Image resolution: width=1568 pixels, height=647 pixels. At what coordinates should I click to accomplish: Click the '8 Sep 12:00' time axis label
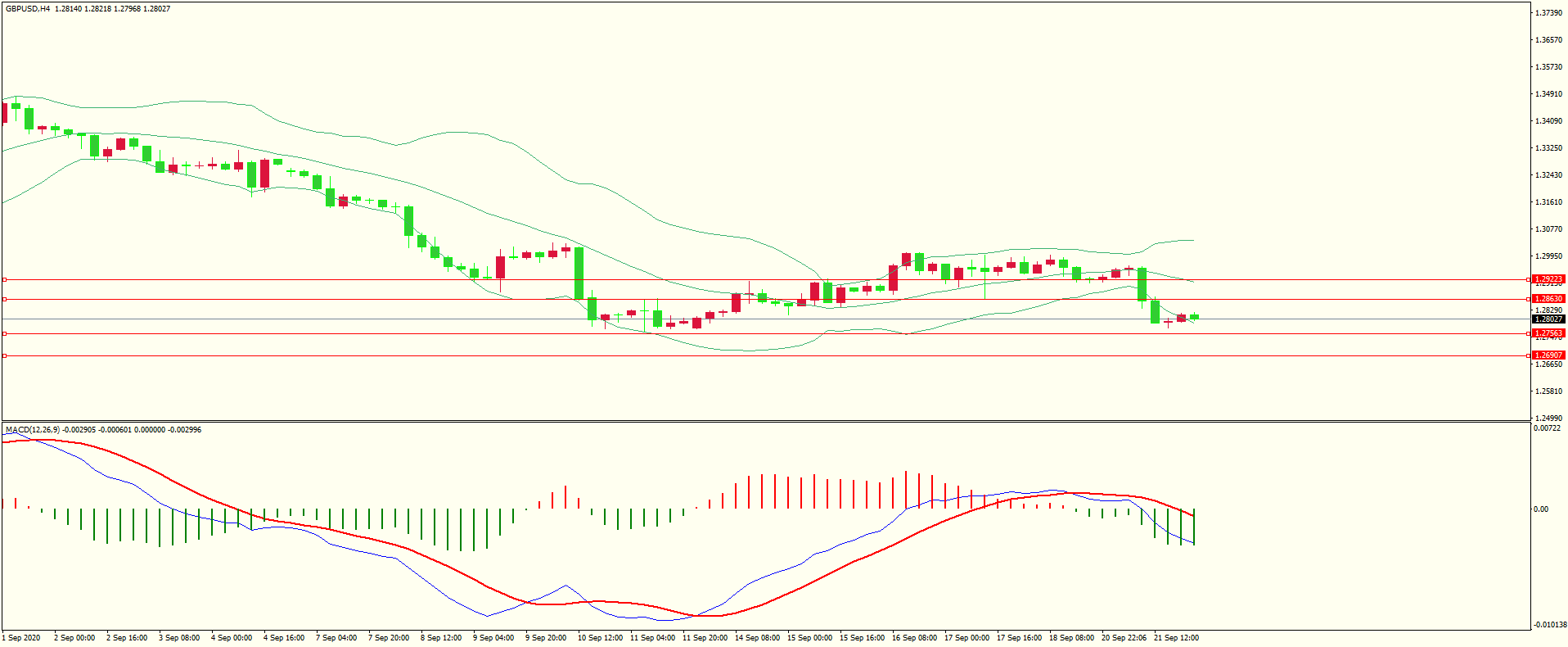[441, 638]
